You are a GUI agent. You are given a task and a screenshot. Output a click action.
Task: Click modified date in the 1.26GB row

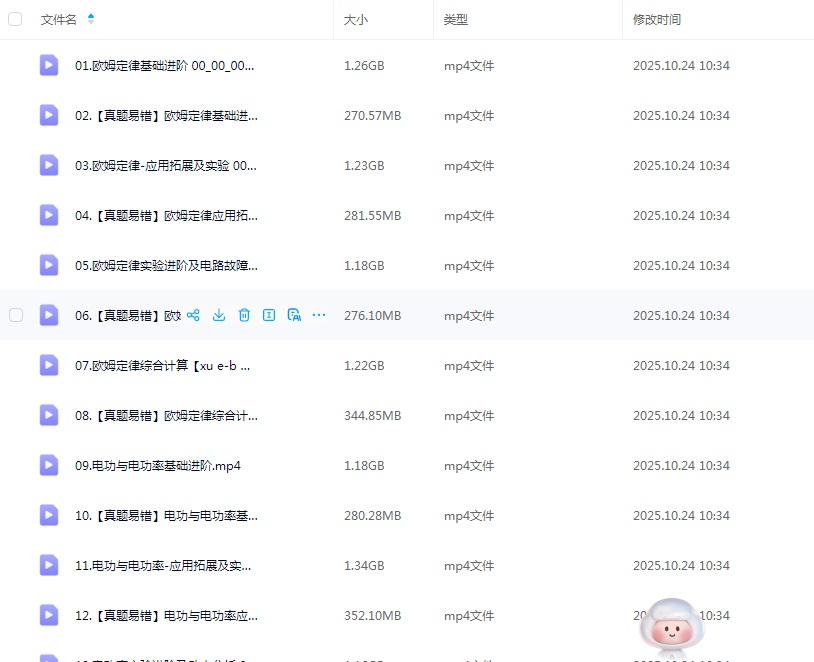coord(681,66)
